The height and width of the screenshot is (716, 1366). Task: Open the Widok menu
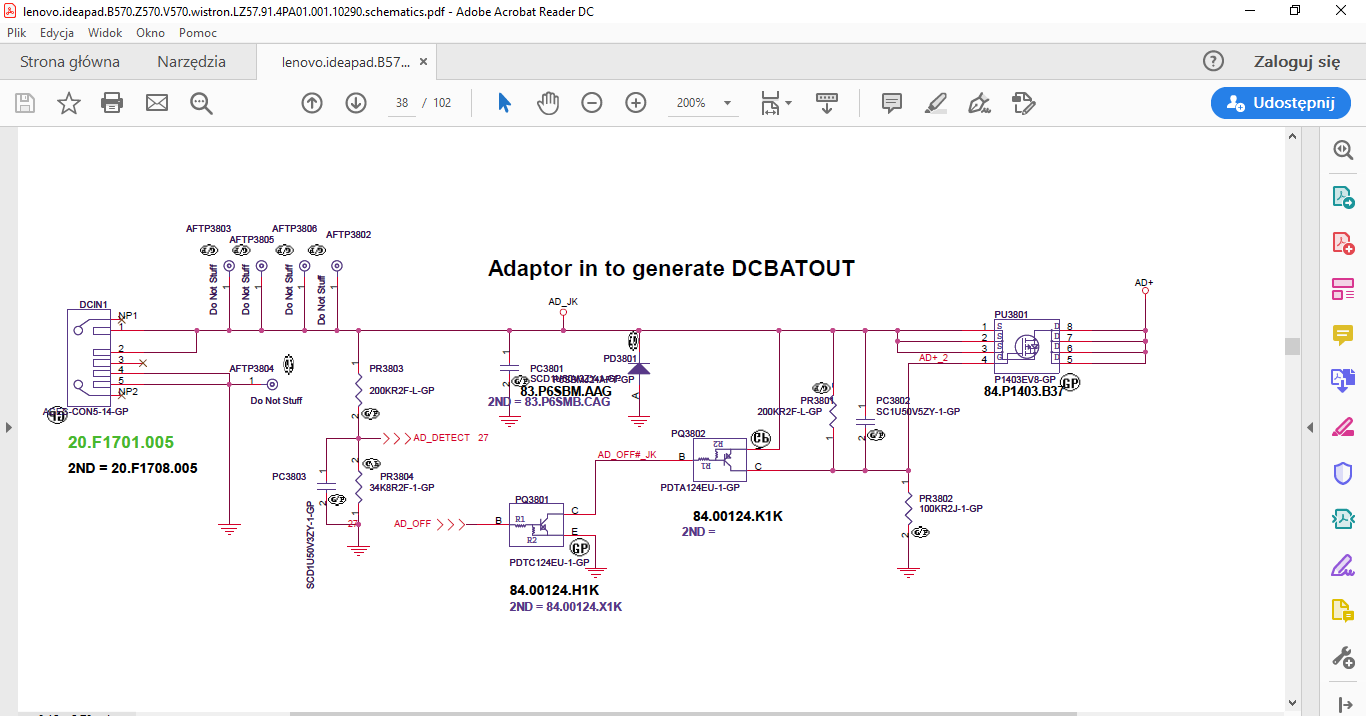[105, 32]
